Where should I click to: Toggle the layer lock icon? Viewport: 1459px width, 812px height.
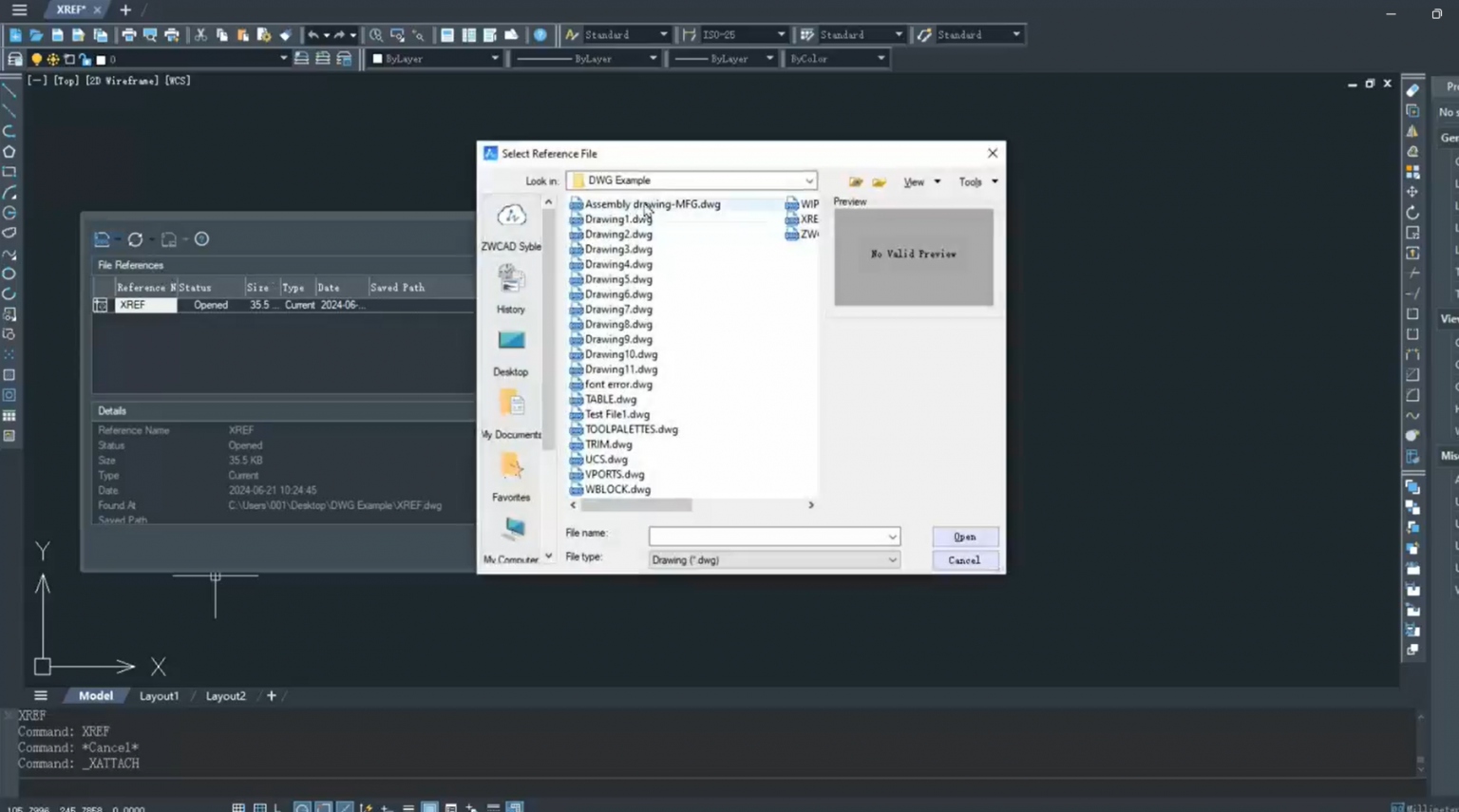point(85,59)
